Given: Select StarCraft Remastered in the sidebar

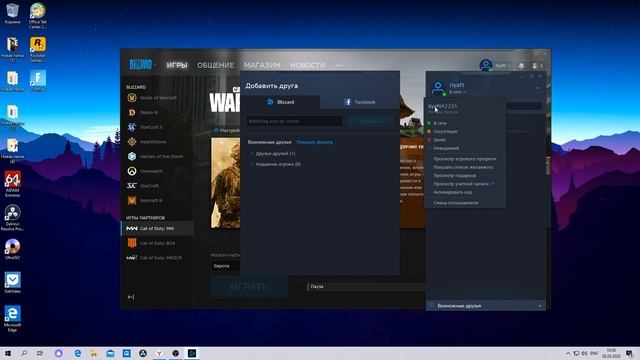Looking at the screenshot, I should click(157, 186).
